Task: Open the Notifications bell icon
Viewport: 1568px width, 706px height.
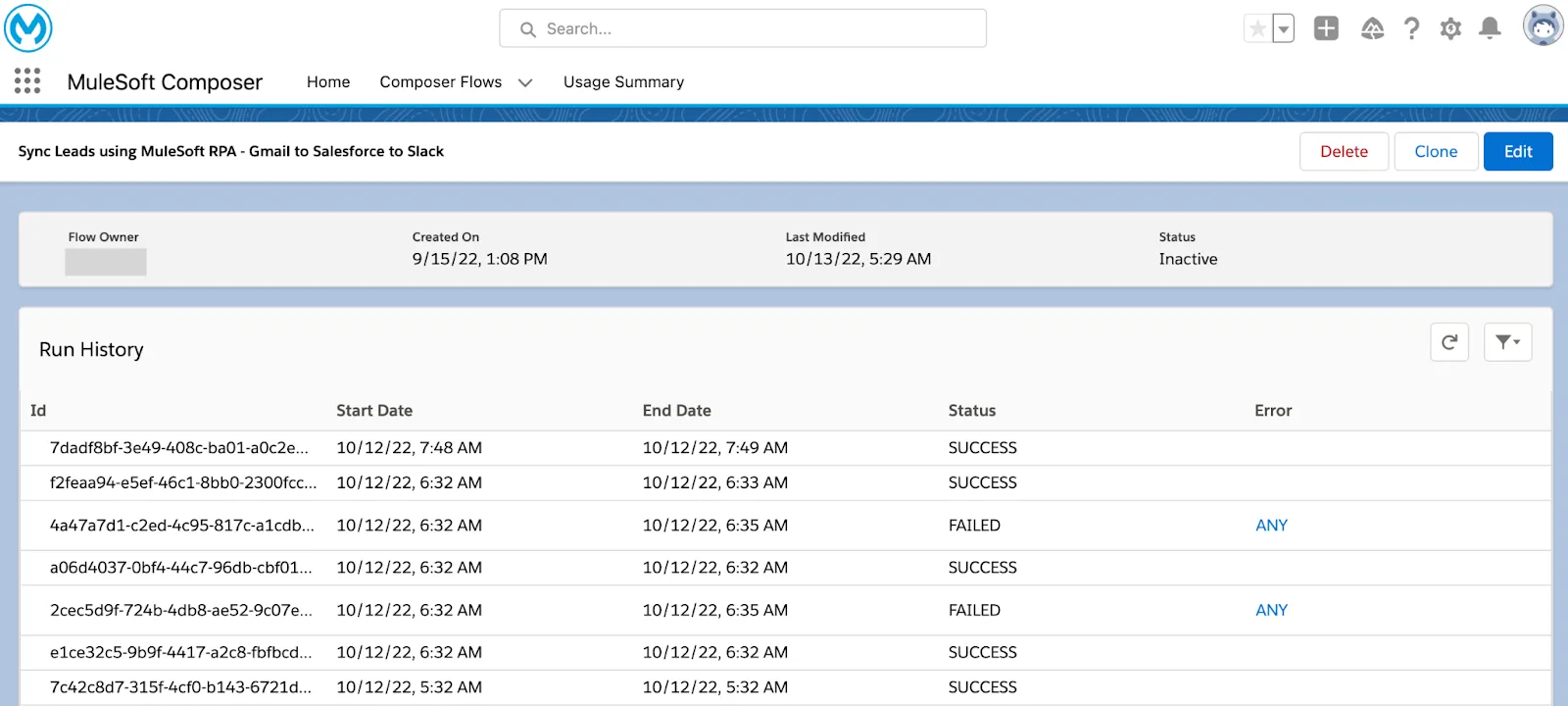Action: (1490, 28)
